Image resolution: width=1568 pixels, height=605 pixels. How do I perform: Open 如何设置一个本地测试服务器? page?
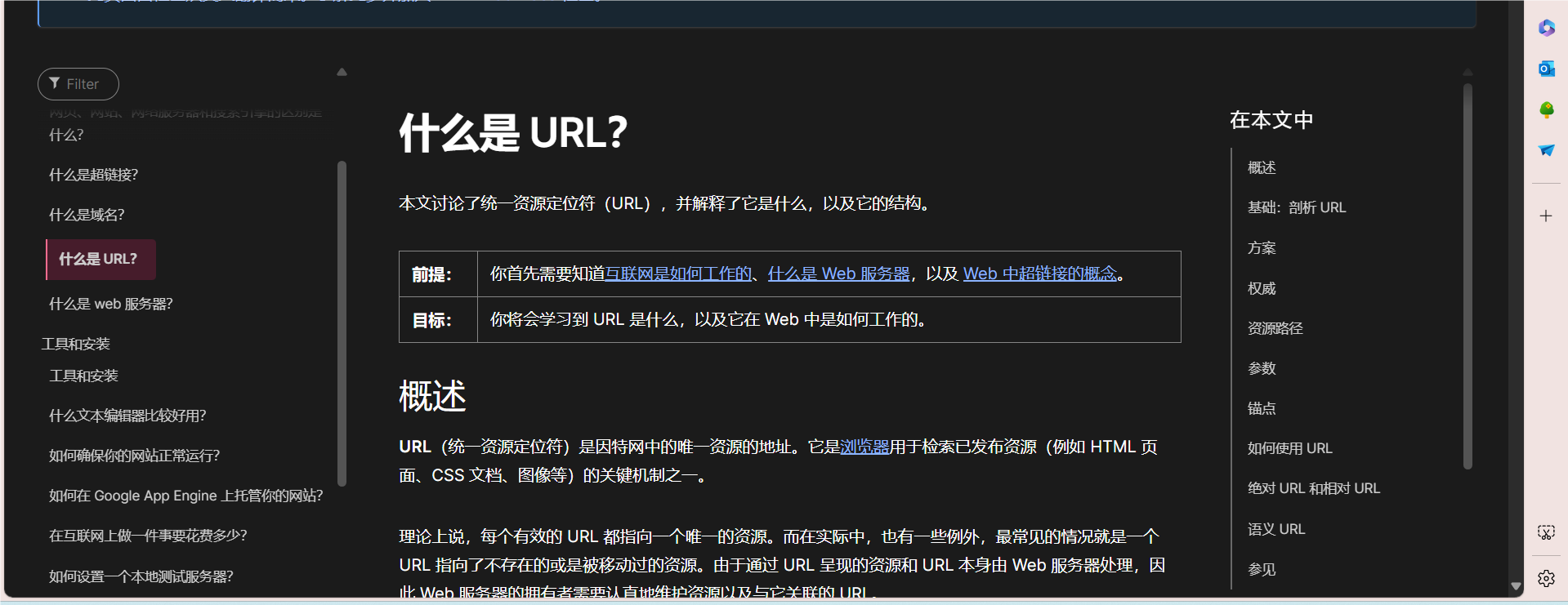coord(141,576)
